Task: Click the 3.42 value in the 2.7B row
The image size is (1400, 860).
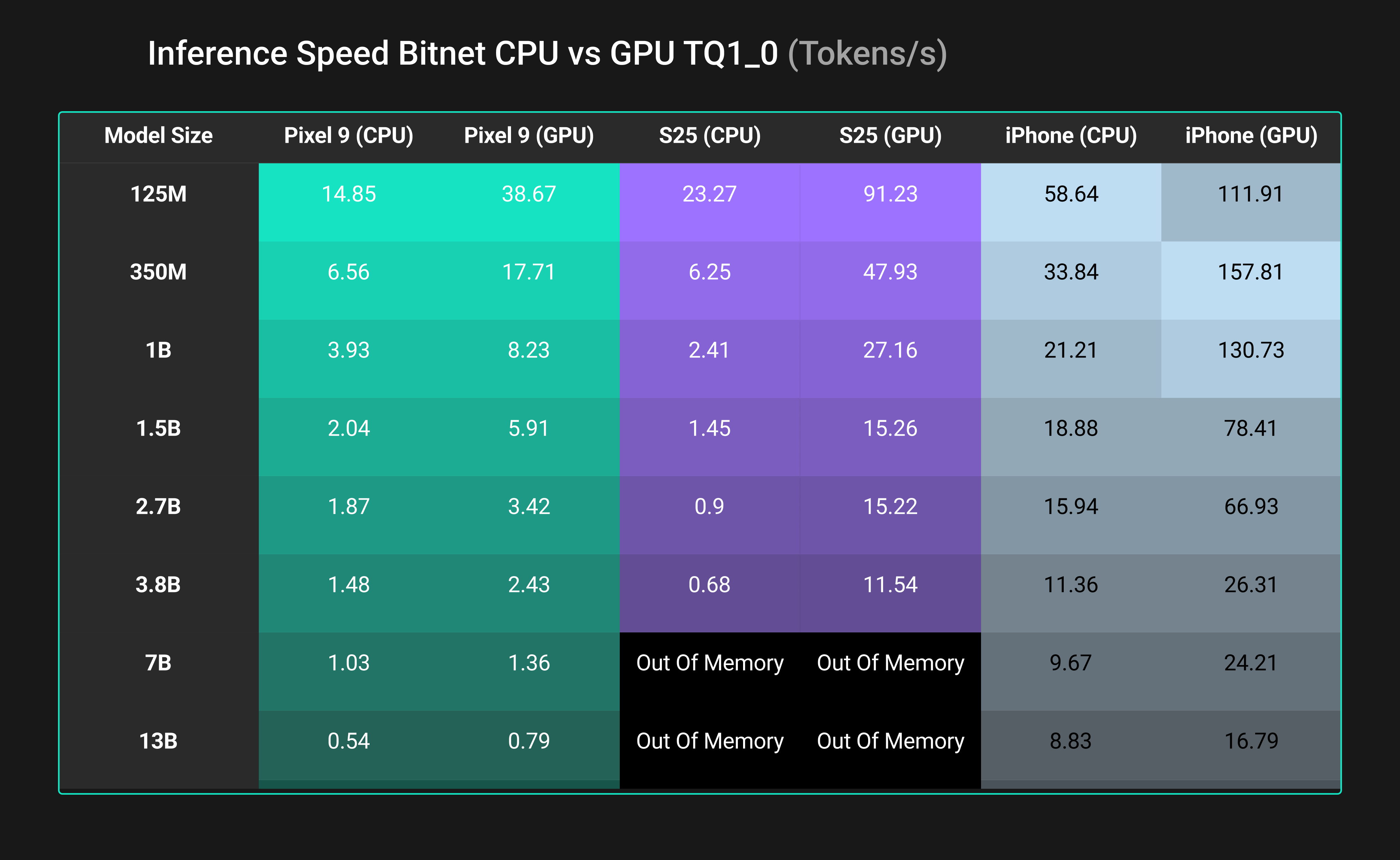Action: 529,507
